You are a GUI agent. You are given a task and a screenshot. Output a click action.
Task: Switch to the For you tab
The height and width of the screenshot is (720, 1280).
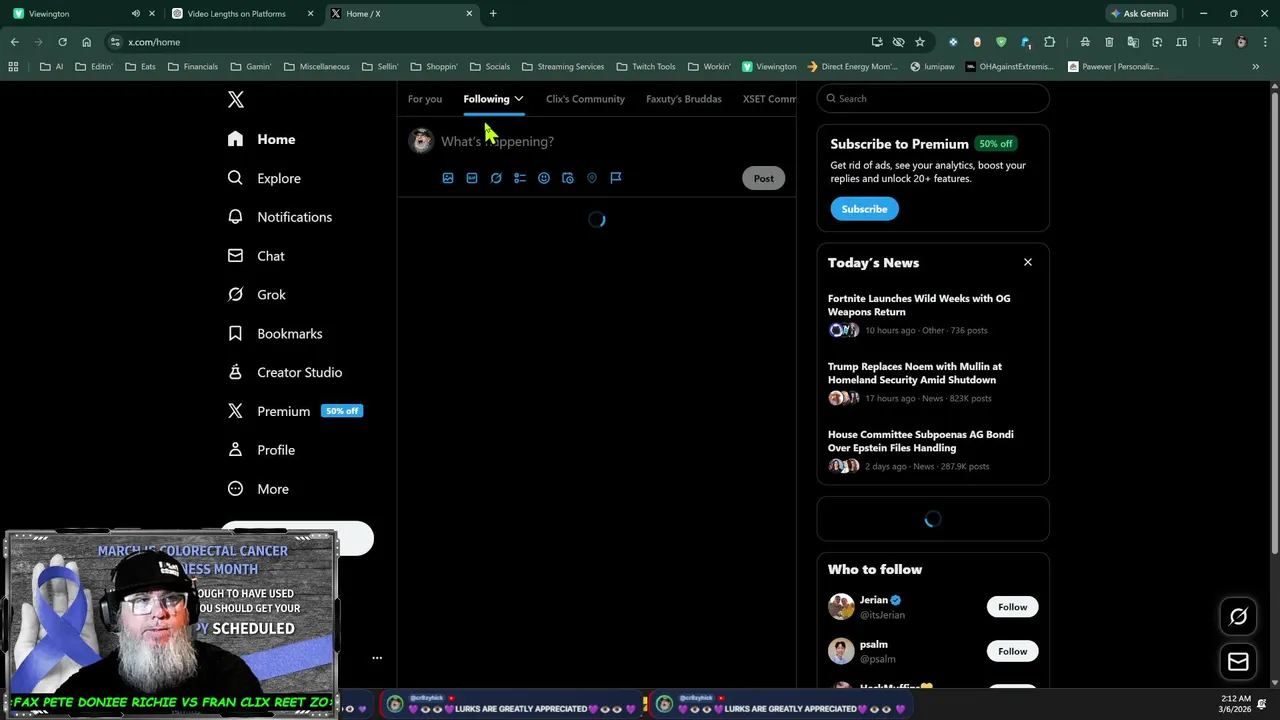[425, 99]
